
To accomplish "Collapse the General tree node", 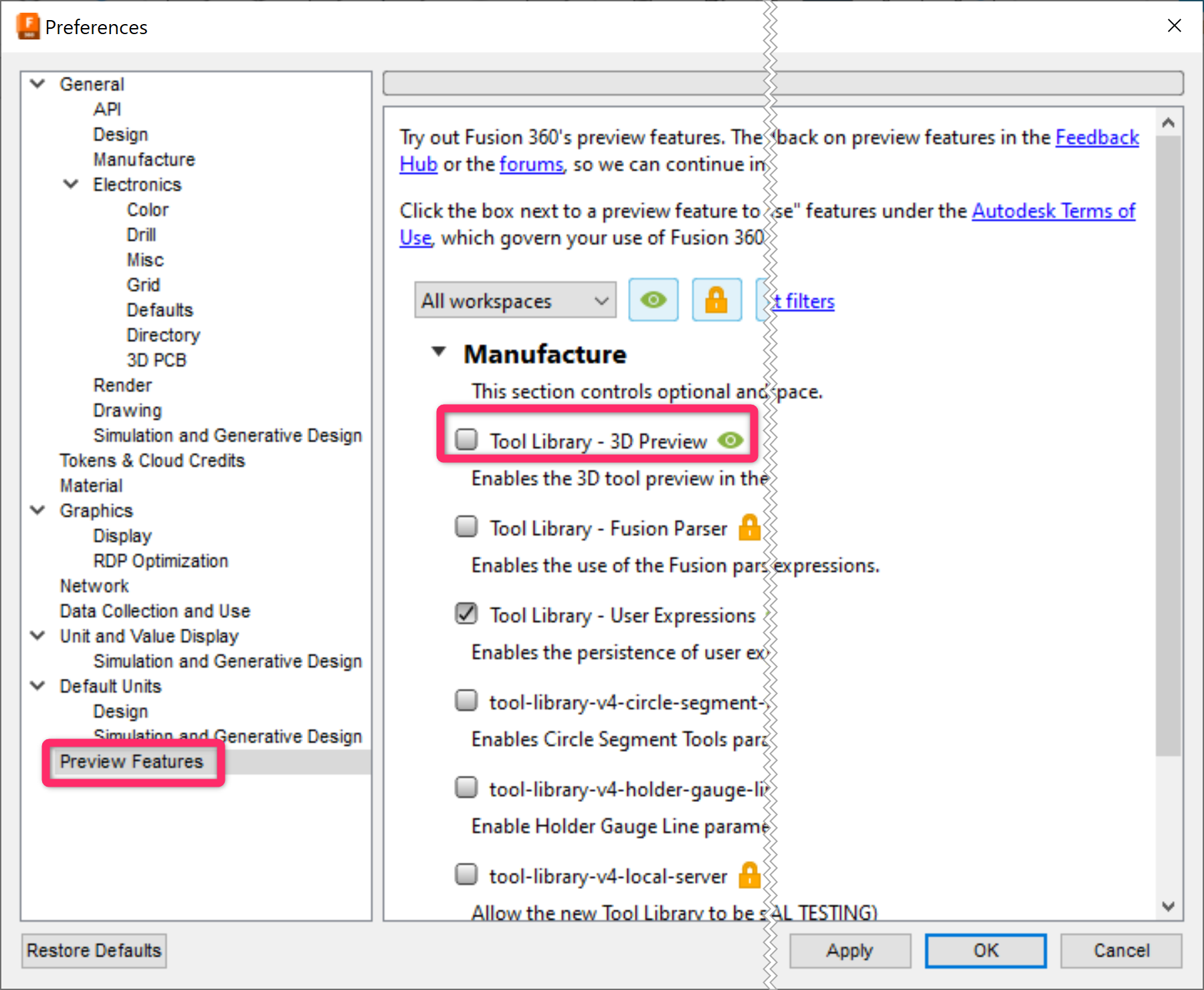I will click(38, 84).
